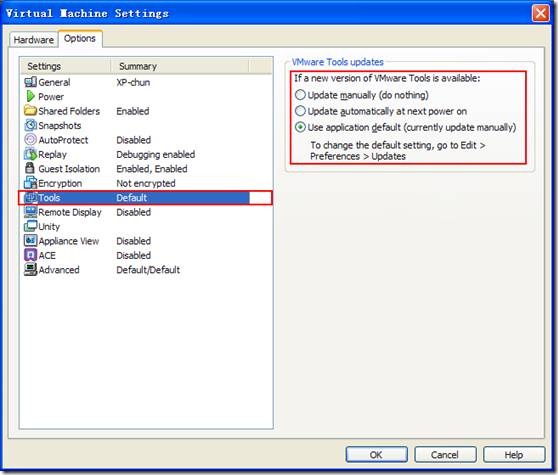558x475 pixels.
Task: Click Disabled summary beside Appliance View
Action: pyautogui.click(x=133, y=241)
